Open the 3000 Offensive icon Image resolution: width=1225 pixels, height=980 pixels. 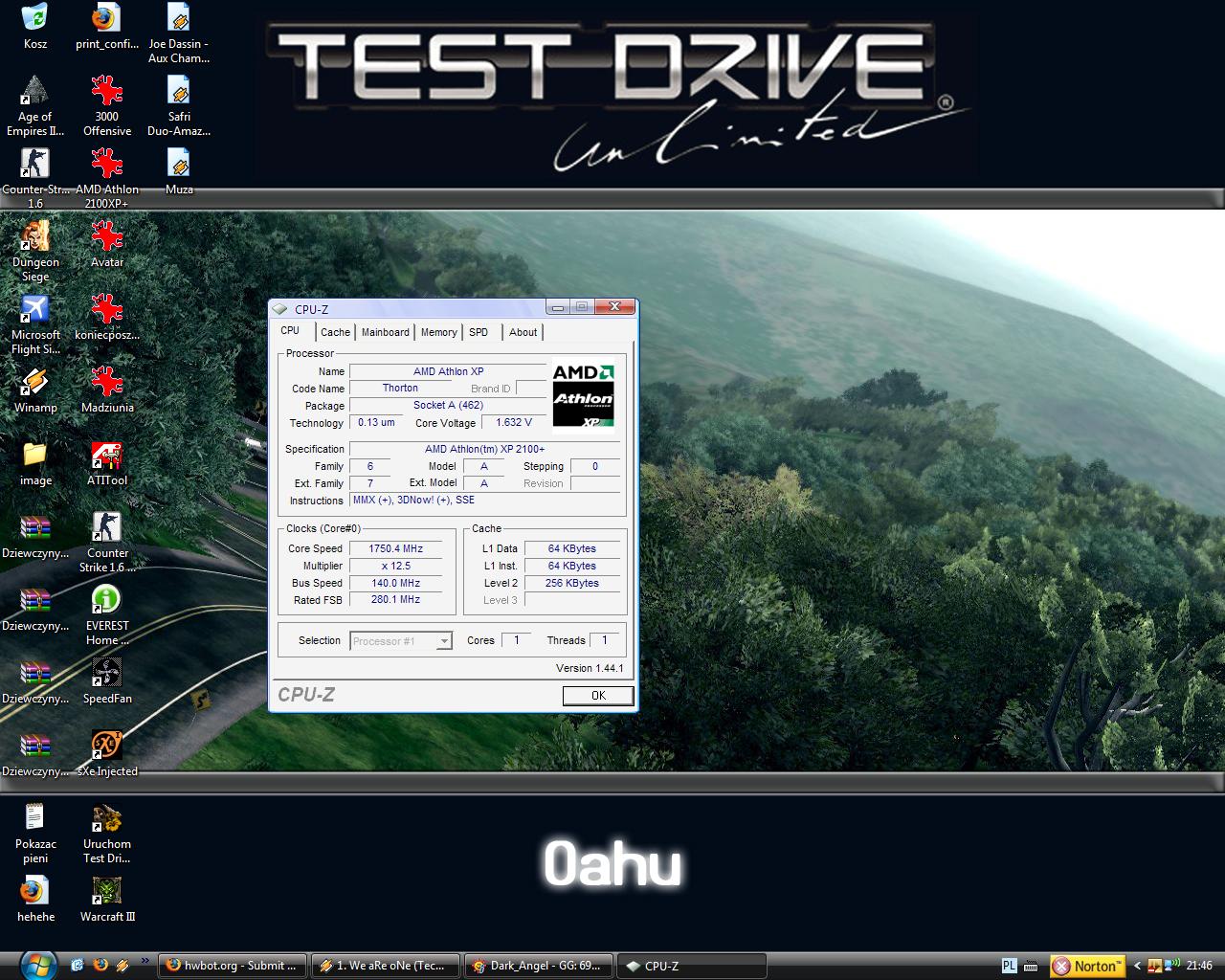(106, 106)
